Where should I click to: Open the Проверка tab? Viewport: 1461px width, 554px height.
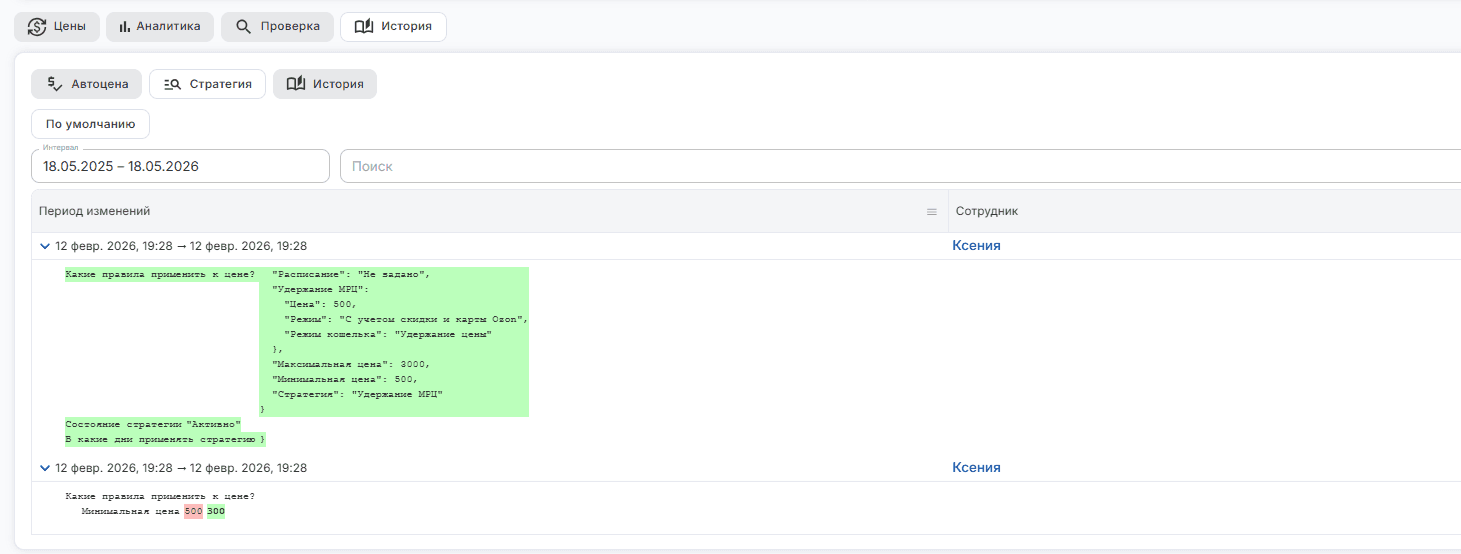point(277,27)
